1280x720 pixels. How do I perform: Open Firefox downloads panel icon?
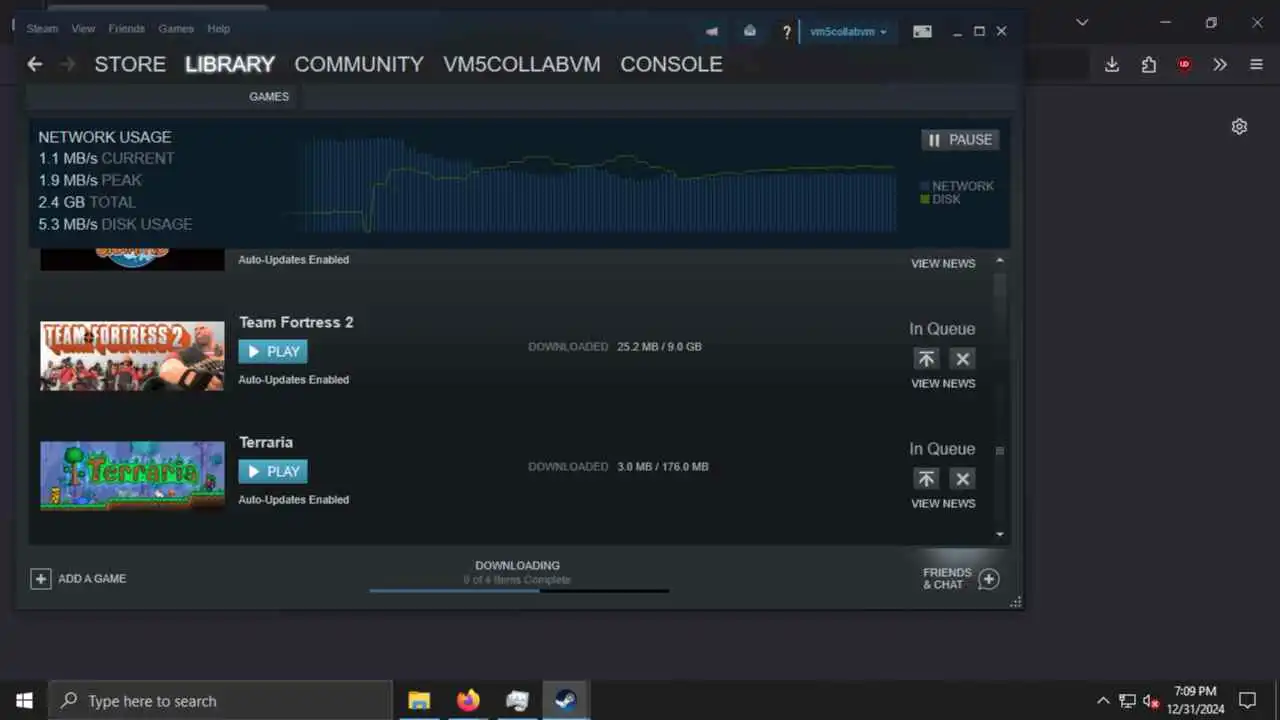[1112, 64]
